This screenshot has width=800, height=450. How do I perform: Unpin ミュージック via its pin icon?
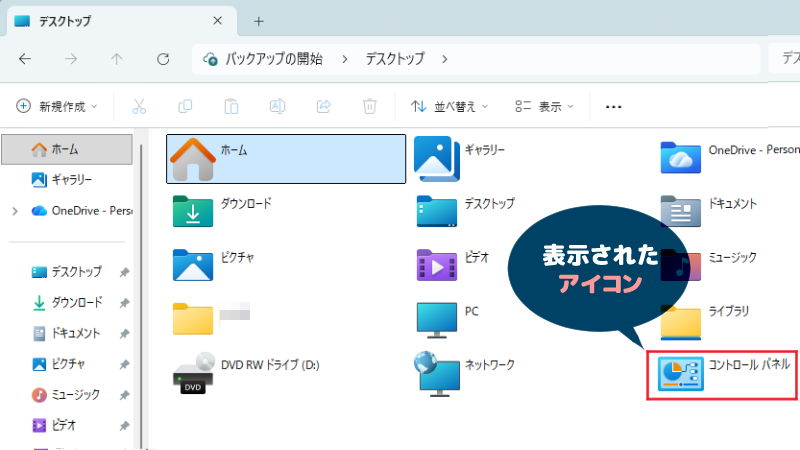(124, 395)
